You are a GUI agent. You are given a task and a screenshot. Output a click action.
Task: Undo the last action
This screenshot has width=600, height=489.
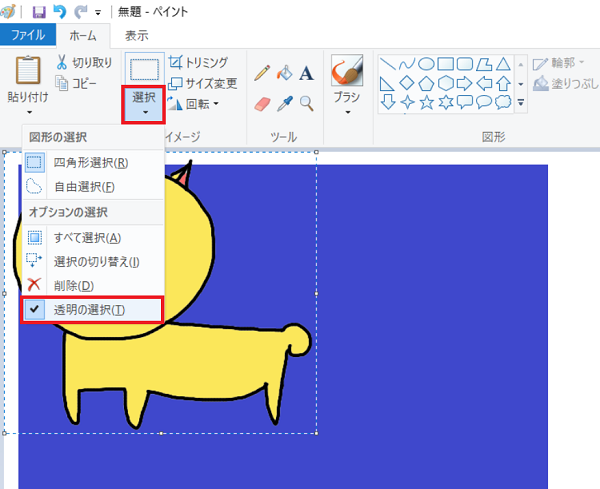pyautogui.click(x=59, y=12)
